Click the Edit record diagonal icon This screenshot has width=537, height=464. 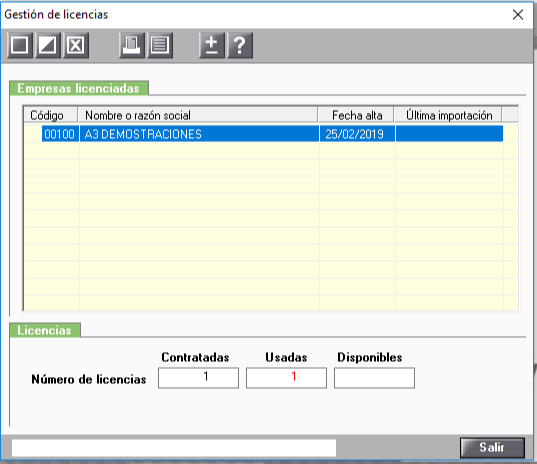(48, 45)
